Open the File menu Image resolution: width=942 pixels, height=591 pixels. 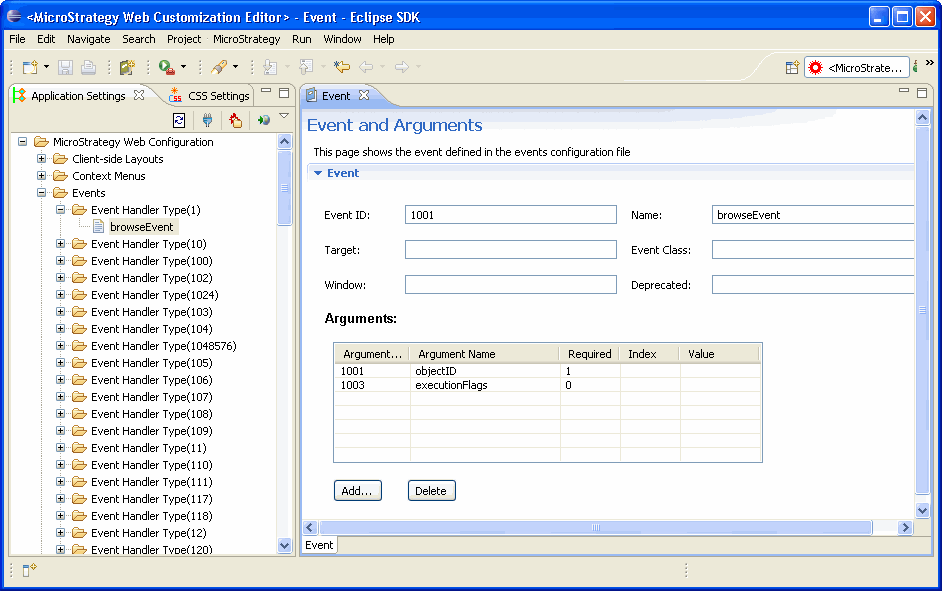coord(17,39)
